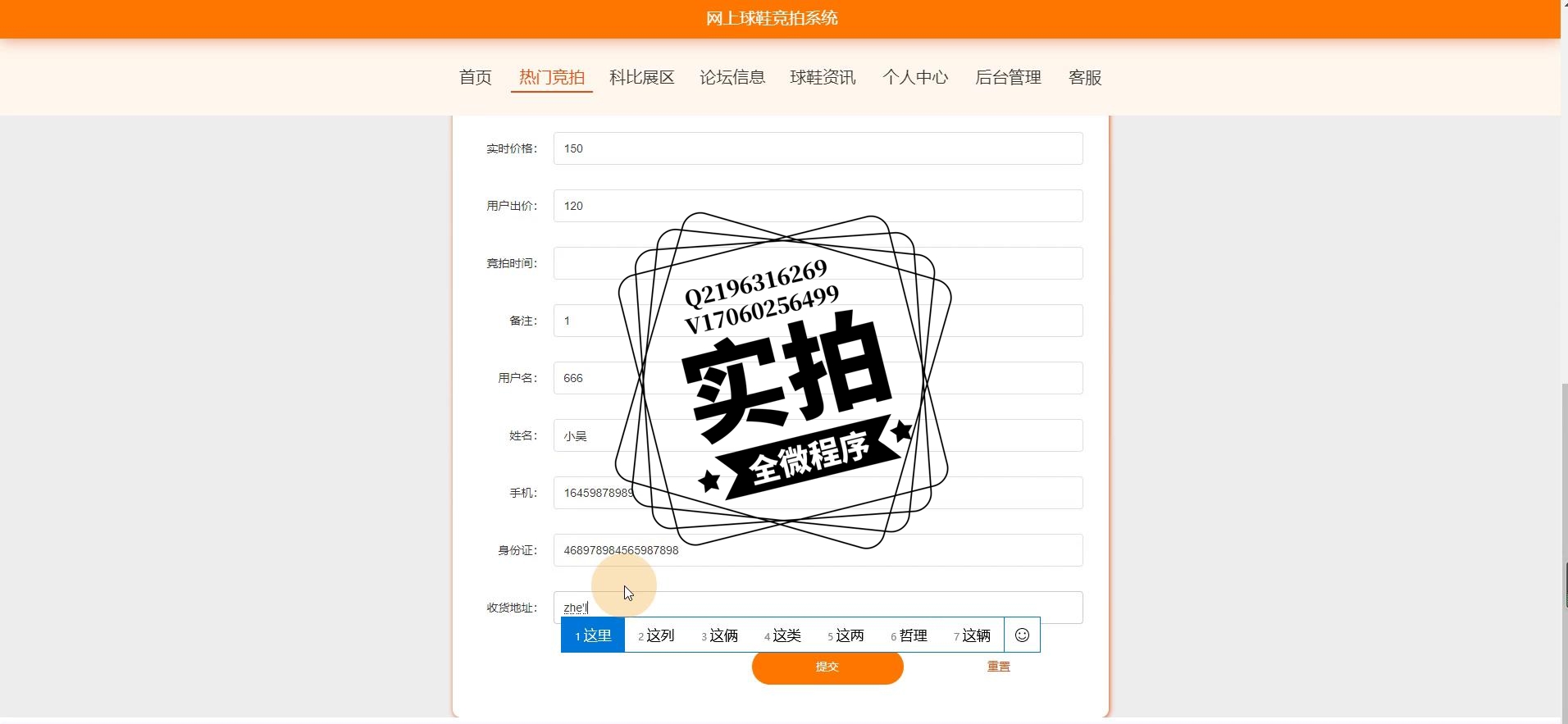Choose the 这两 candidate word
This screenshot has height=724, width=1568.
[x=846, y=635]
